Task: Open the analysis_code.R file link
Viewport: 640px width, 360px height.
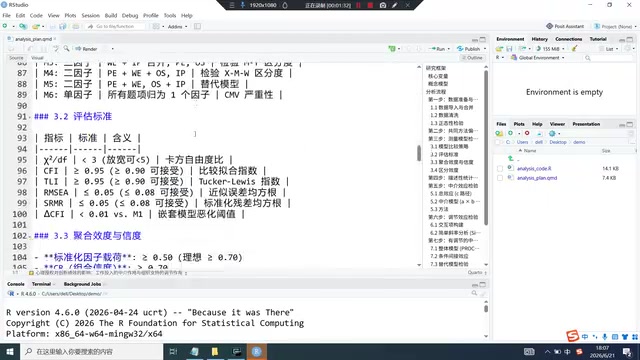Action: [x=534, y=169]
